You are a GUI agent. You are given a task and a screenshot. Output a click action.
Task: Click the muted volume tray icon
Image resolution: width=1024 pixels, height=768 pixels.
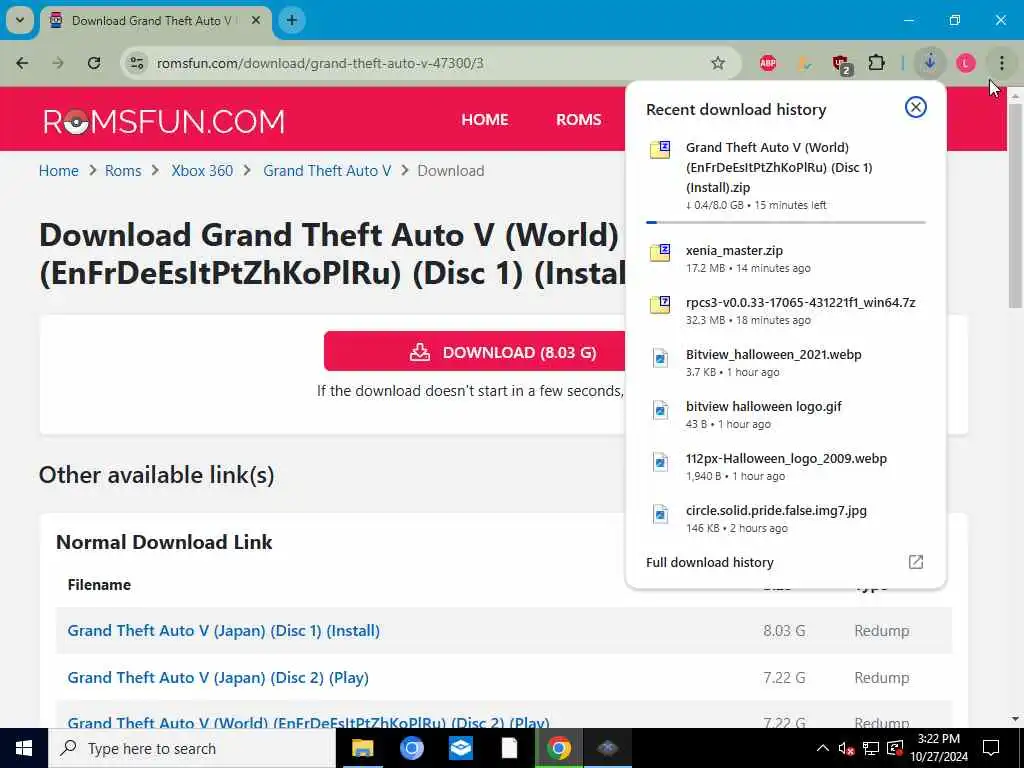point(846,748)
